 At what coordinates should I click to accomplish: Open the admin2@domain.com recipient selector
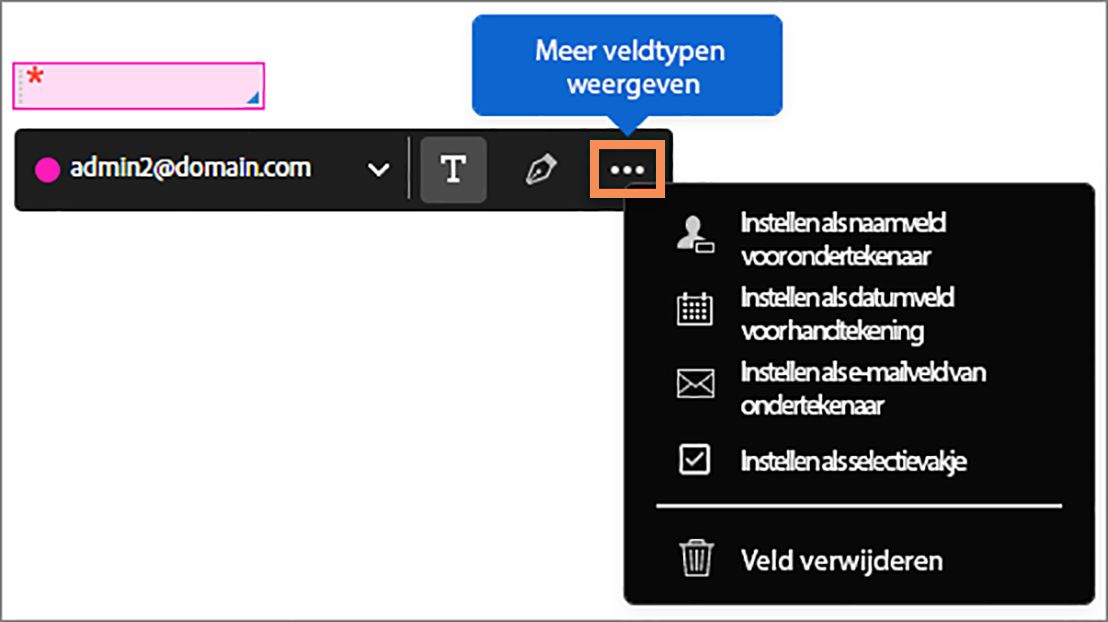click(190, 169)
